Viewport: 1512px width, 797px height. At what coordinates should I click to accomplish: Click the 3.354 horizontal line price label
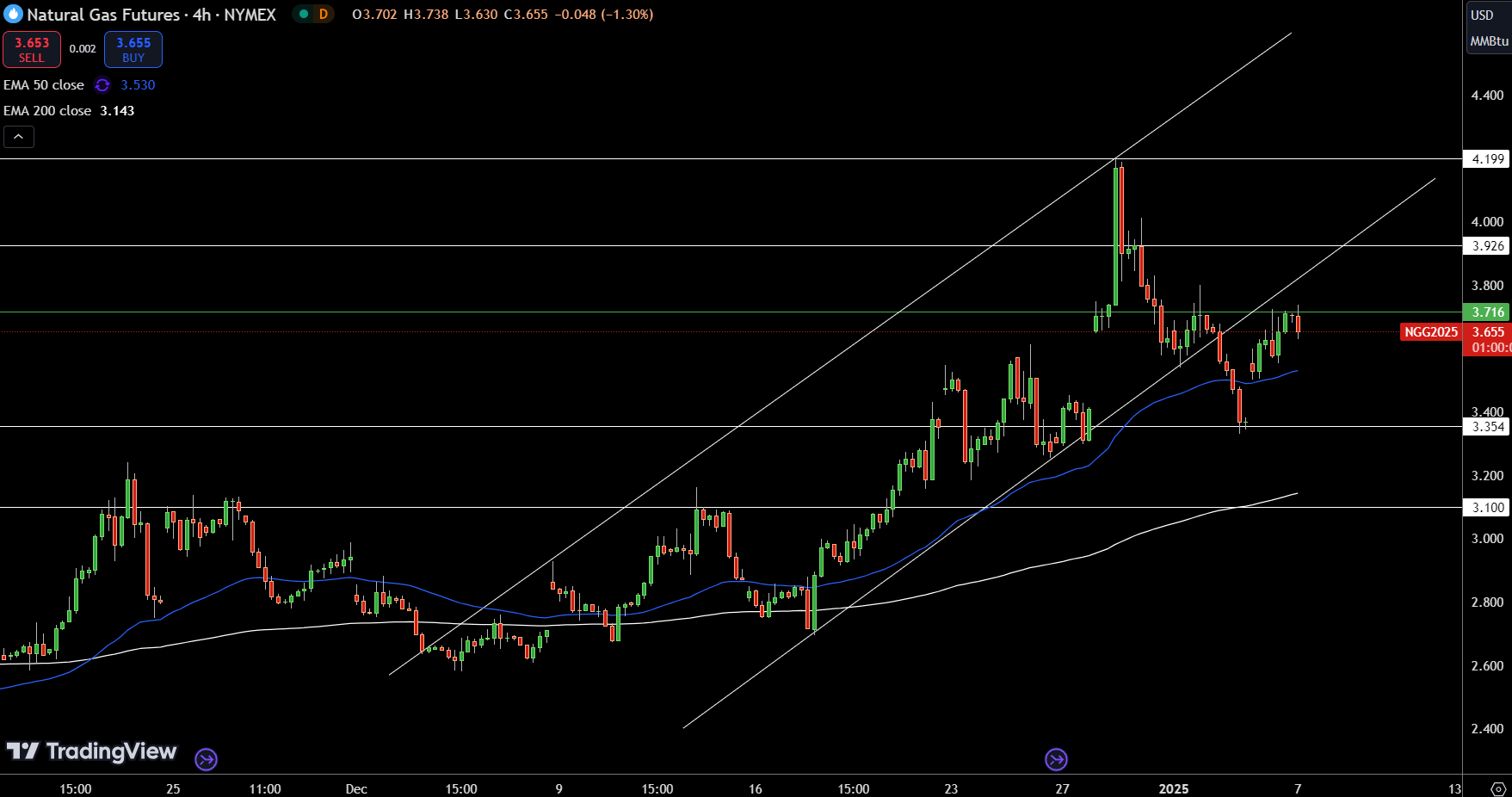1487,427
